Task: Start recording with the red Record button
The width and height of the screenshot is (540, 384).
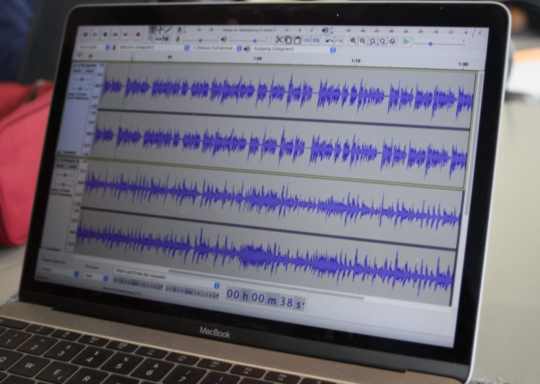Action: [x=138, y=34]
